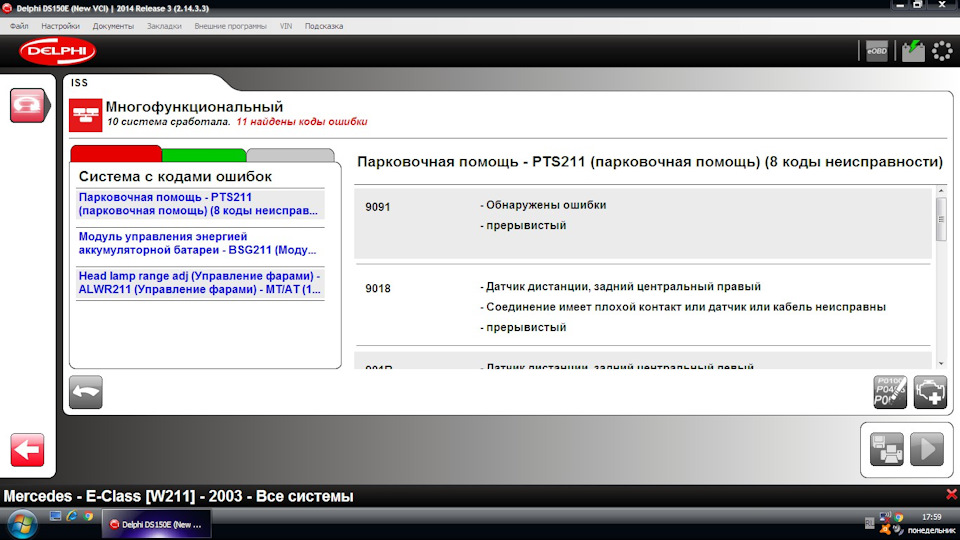960x540 pixels.
Task: Click the taskbar clock 17:59
Action: (931, 517)
